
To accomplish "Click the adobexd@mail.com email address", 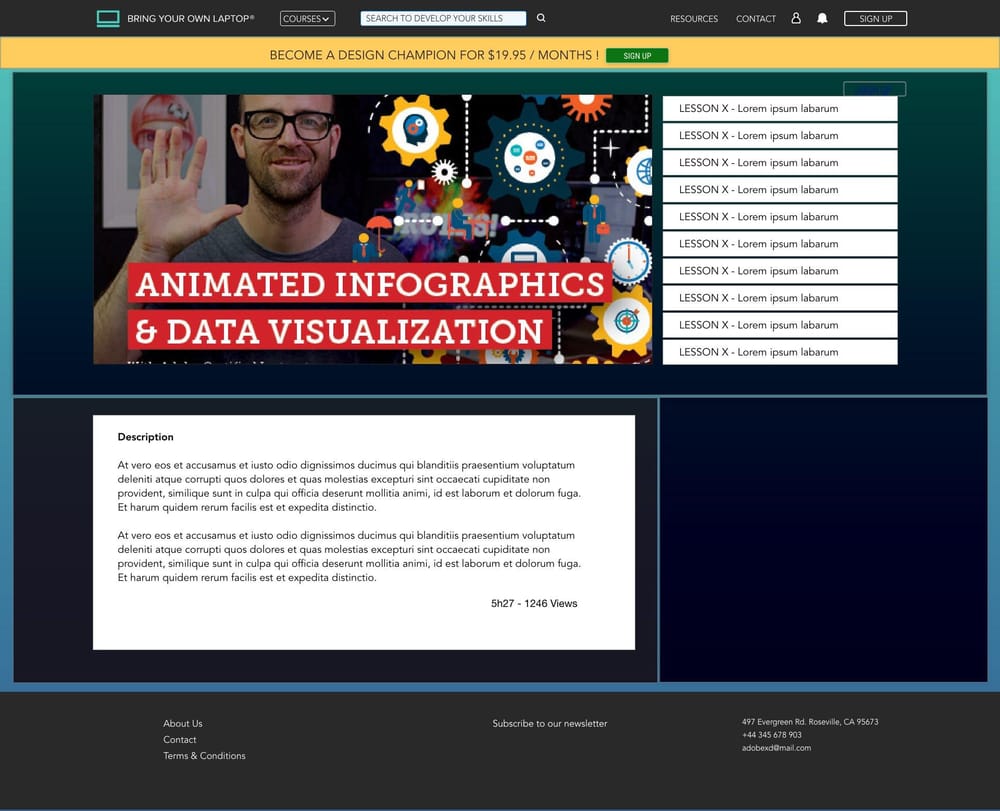I will click(776, 748).
